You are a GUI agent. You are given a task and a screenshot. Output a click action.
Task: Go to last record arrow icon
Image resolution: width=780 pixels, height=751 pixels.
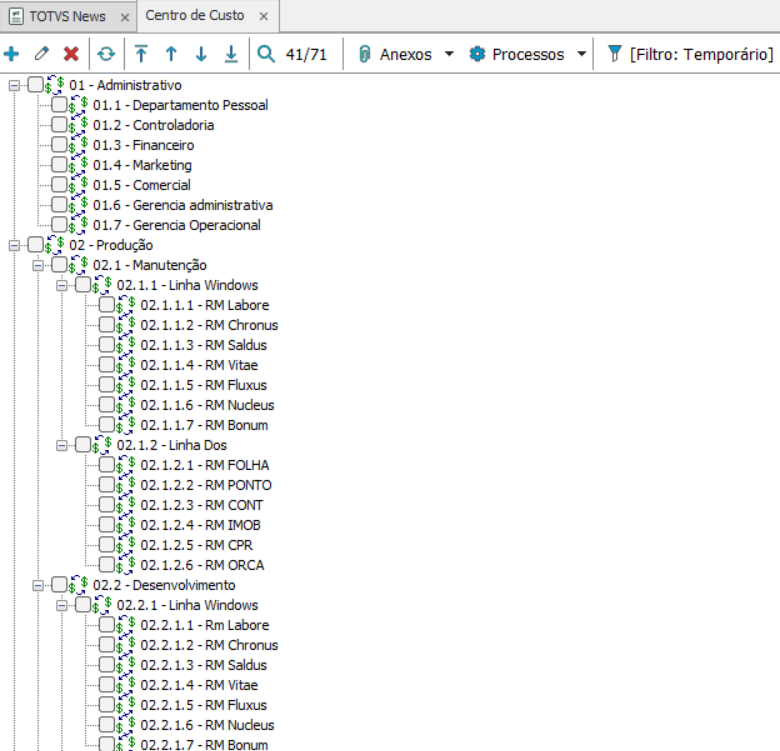[231, 54]
